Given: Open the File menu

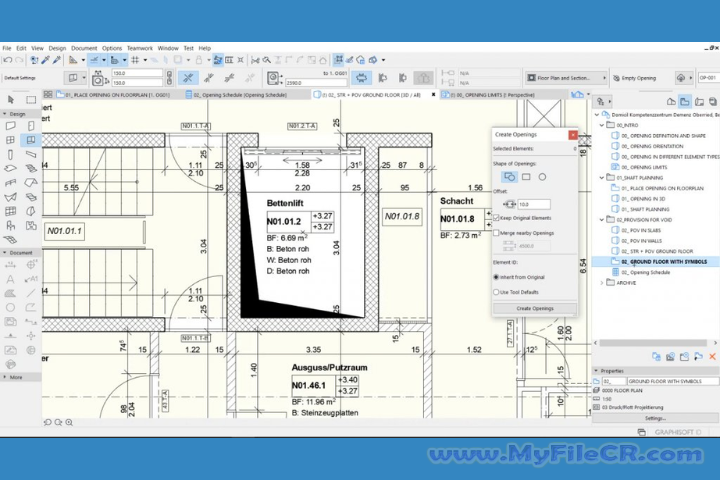Looking at the screenshot, I should pos(7,48).
